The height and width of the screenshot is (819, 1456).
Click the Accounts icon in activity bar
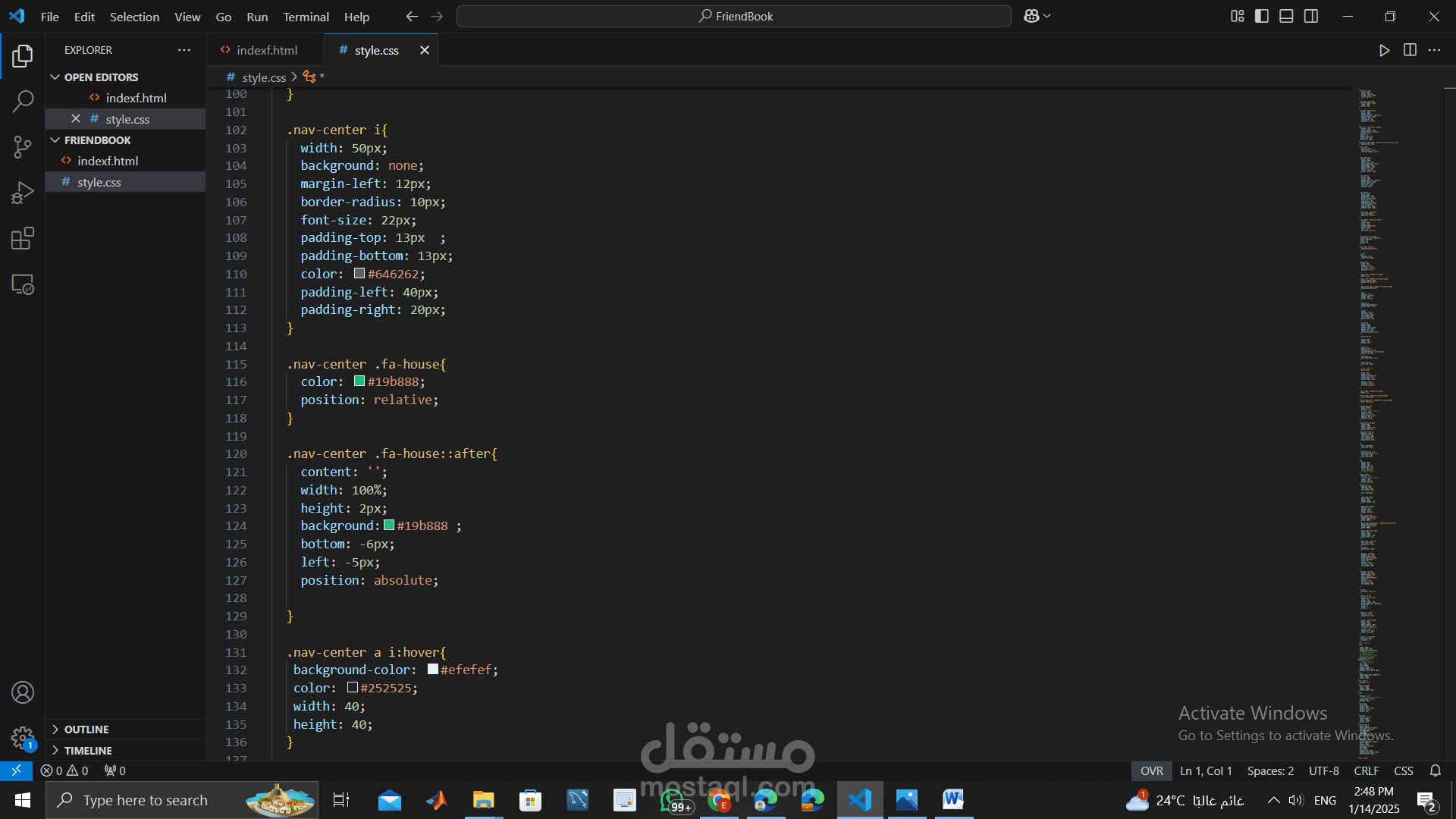pyautogui.click(x=23, y=692)
